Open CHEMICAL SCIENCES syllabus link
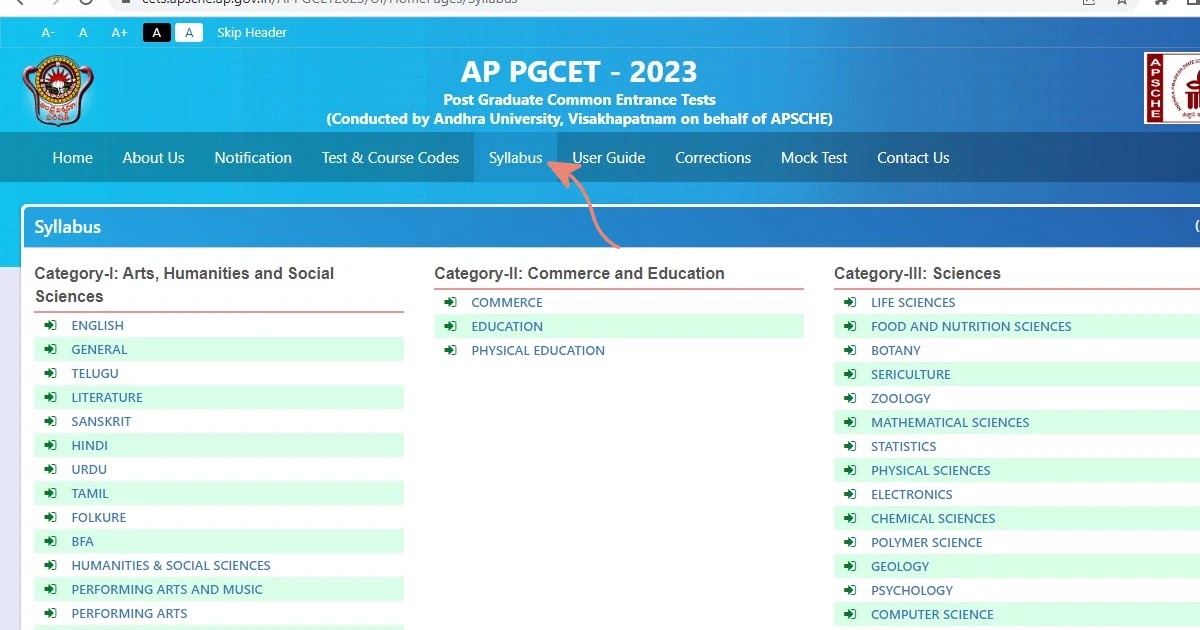The width and height of the screenshot is (1200, 630). (x=933, y=518)
